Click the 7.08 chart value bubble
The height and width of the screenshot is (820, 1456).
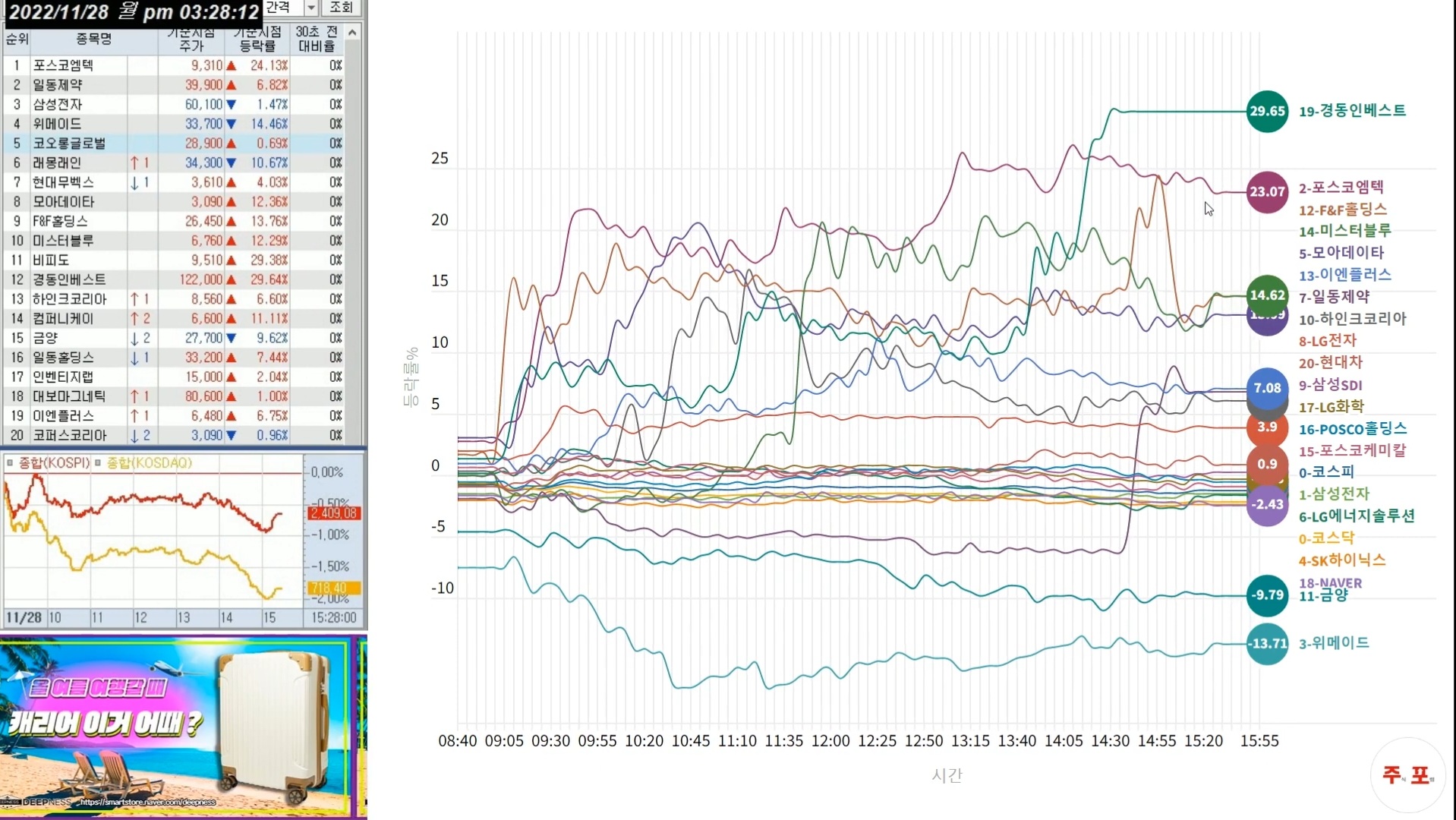[x=1267, y=388]
